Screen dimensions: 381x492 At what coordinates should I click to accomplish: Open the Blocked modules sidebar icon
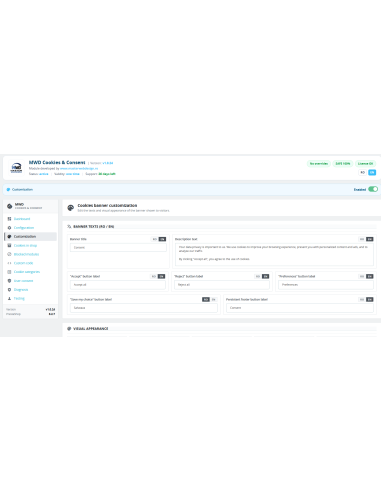[9, 254]
